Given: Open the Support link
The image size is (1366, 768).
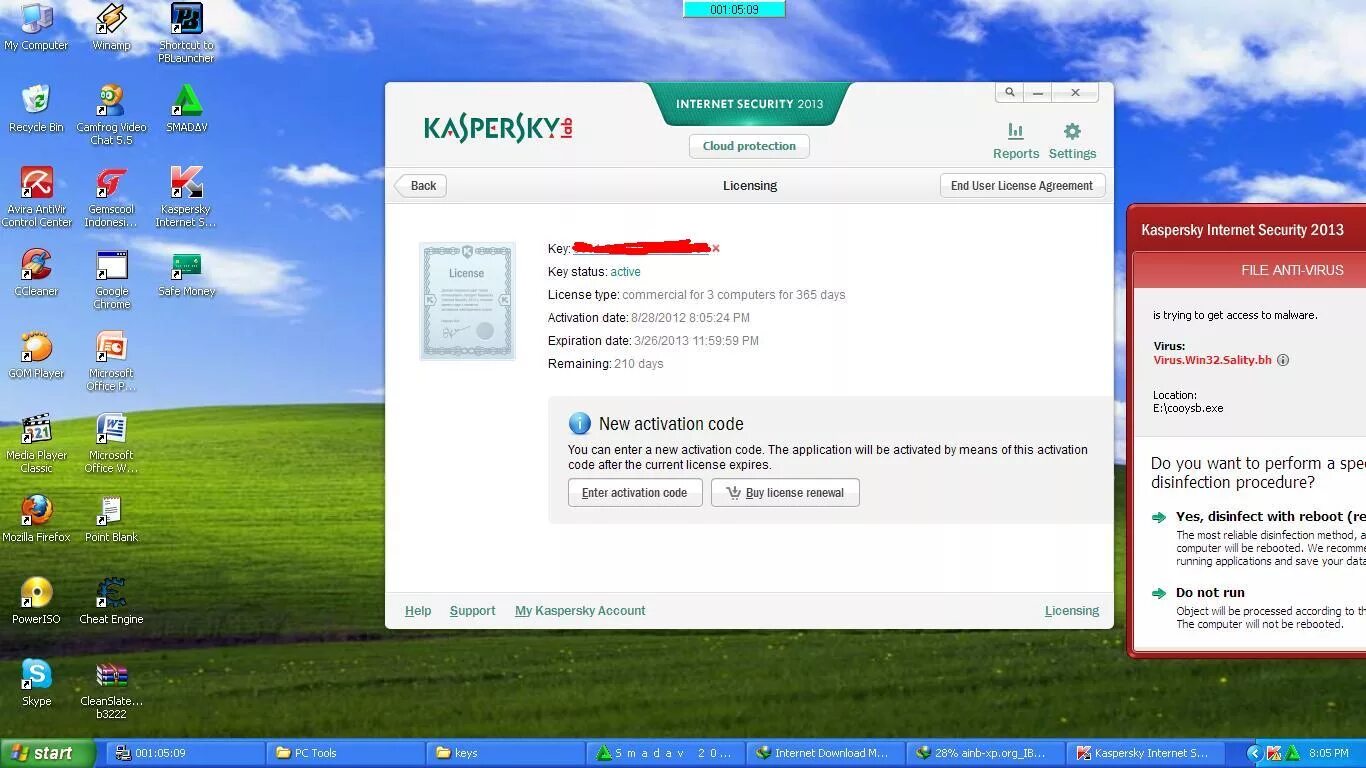Looking at the screenshot, I should coord(472,611).
